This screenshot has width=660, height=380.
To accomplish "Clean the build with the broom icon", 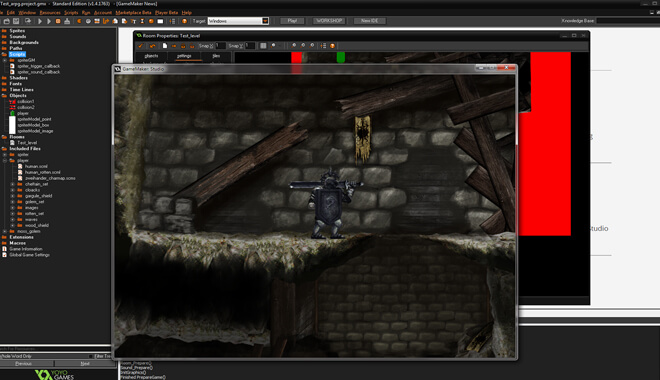I will coord(67,21).
